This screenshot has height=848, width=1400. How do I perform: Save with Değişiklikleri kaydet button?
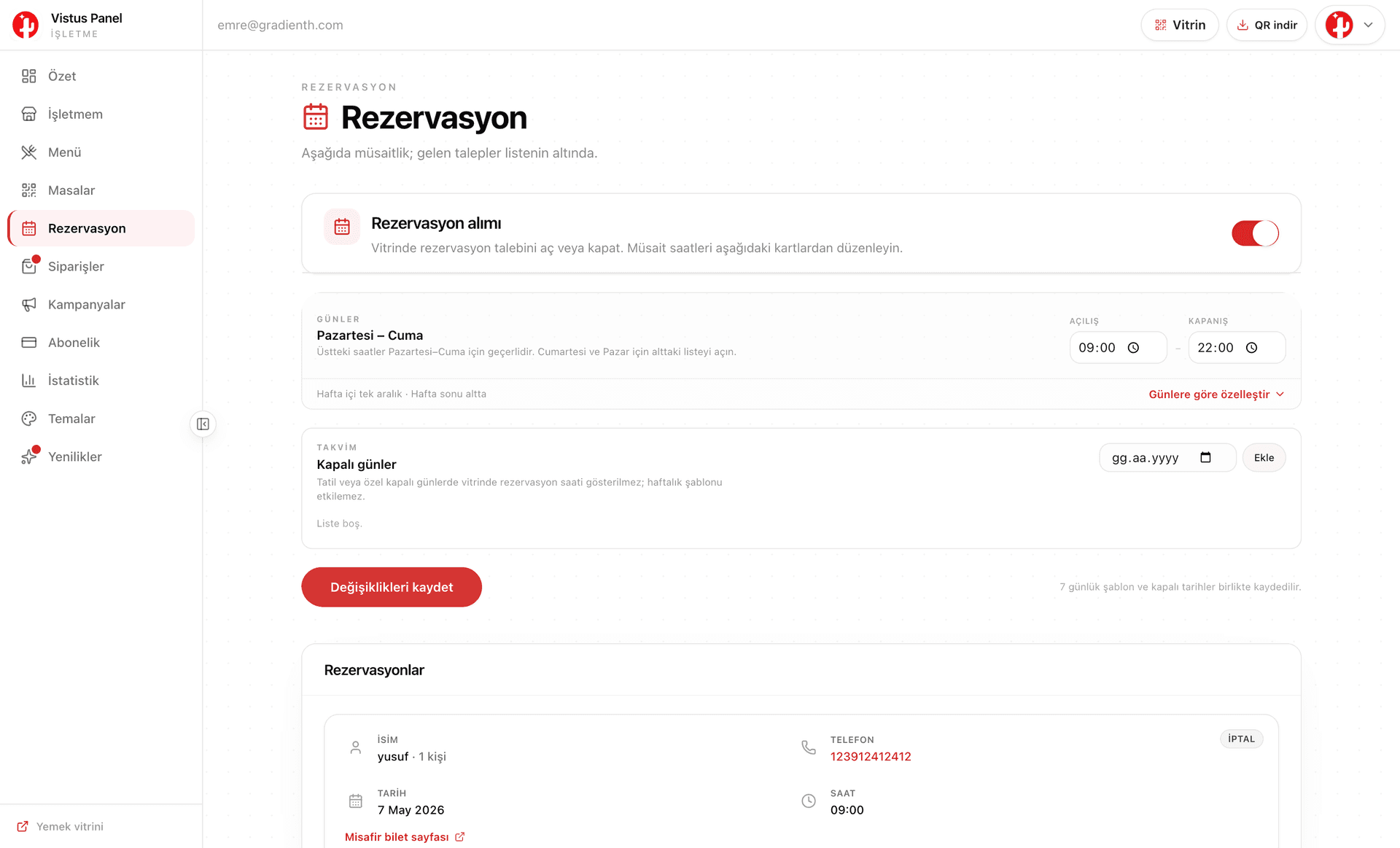coord(392,587)
